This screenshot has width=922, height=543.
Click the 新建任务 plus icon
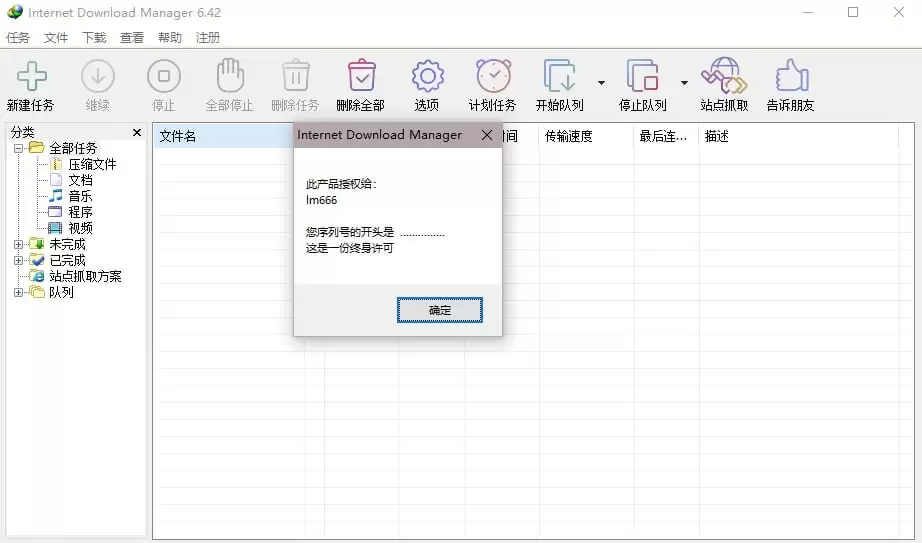(31, 76)
